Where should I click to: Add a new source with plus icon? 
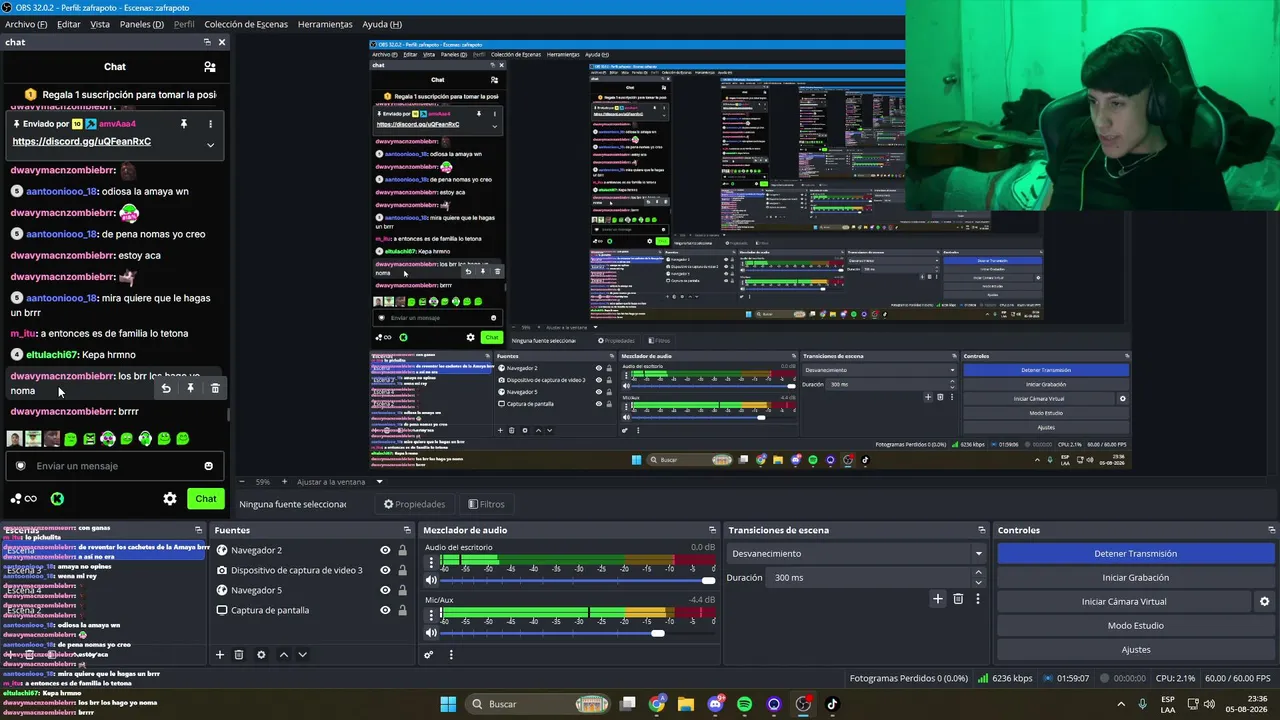point(220,655)
